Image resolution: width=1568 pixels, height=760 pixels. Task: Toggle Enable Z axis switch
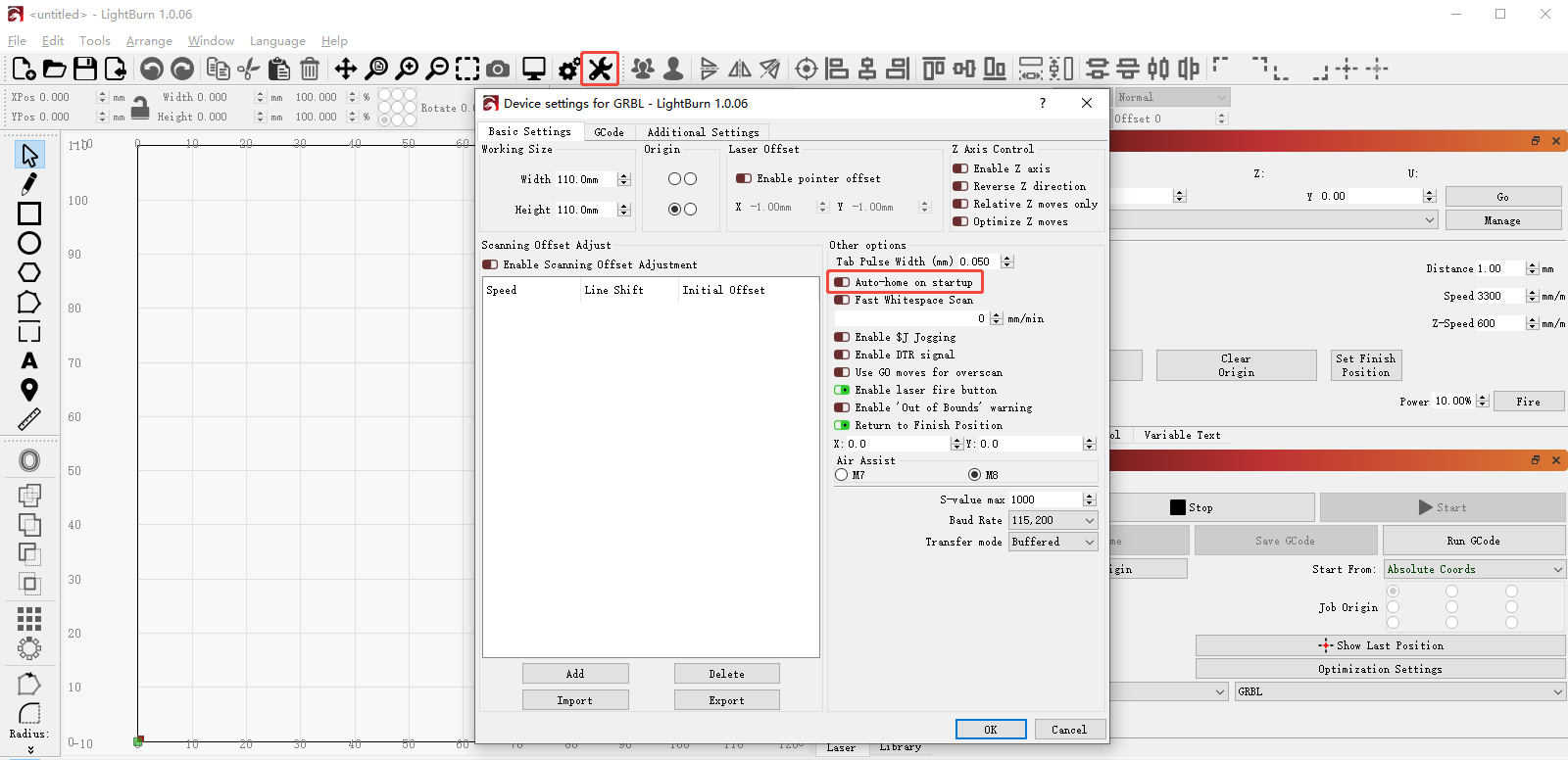960,168
